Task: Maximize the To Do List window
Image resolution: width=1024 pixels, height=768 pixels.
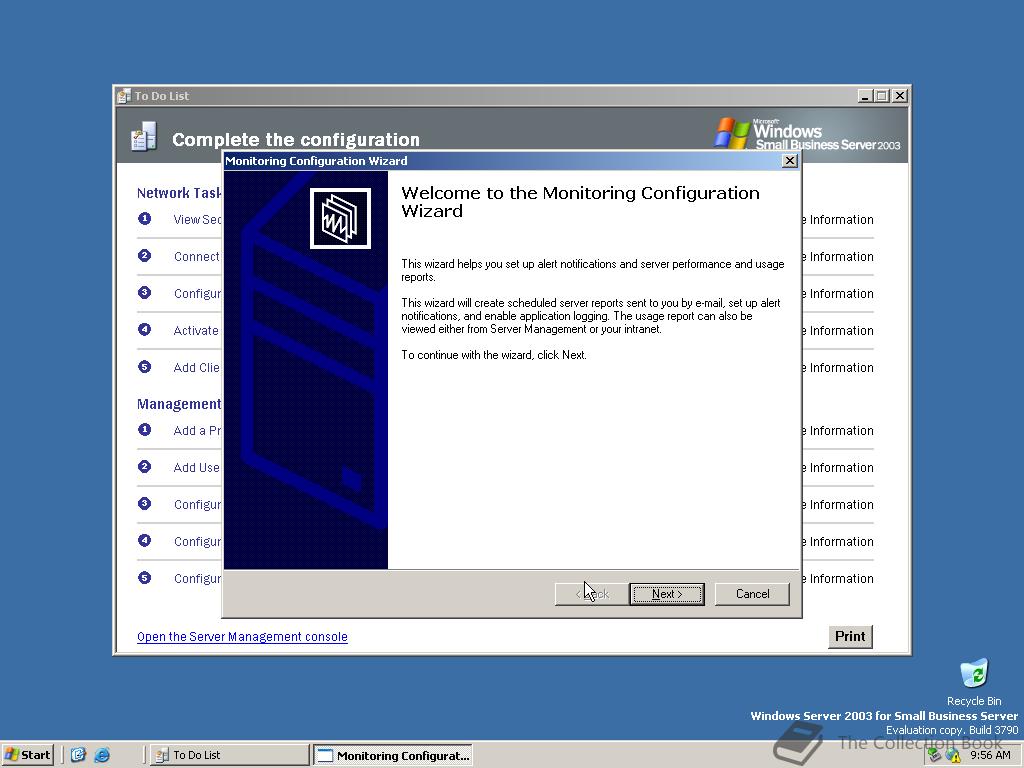Action: (x=882, y=96)
